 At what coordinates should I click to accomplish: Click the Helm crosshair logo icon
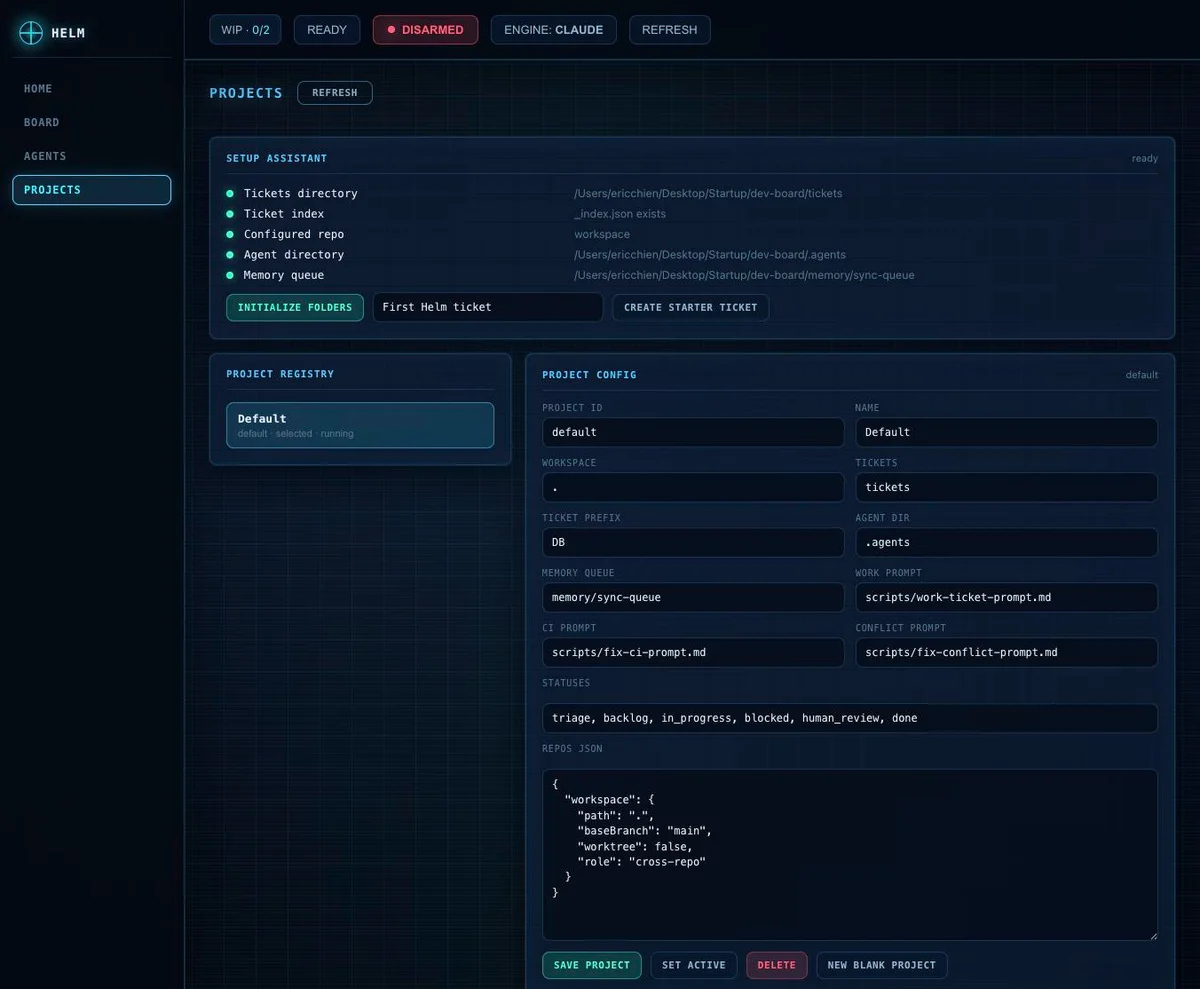pos(32,33)
